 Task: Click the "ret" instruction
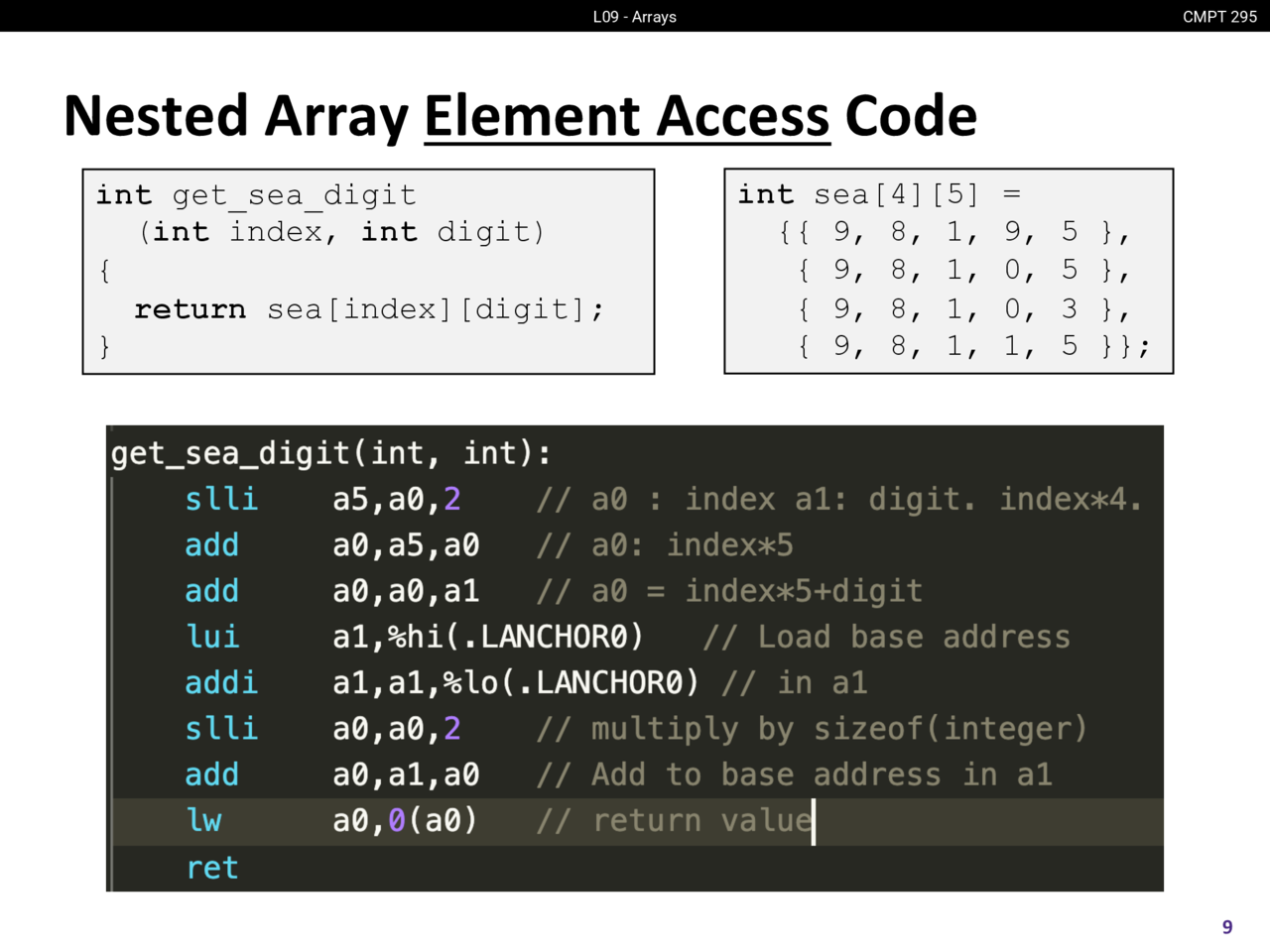pos(212,868)
